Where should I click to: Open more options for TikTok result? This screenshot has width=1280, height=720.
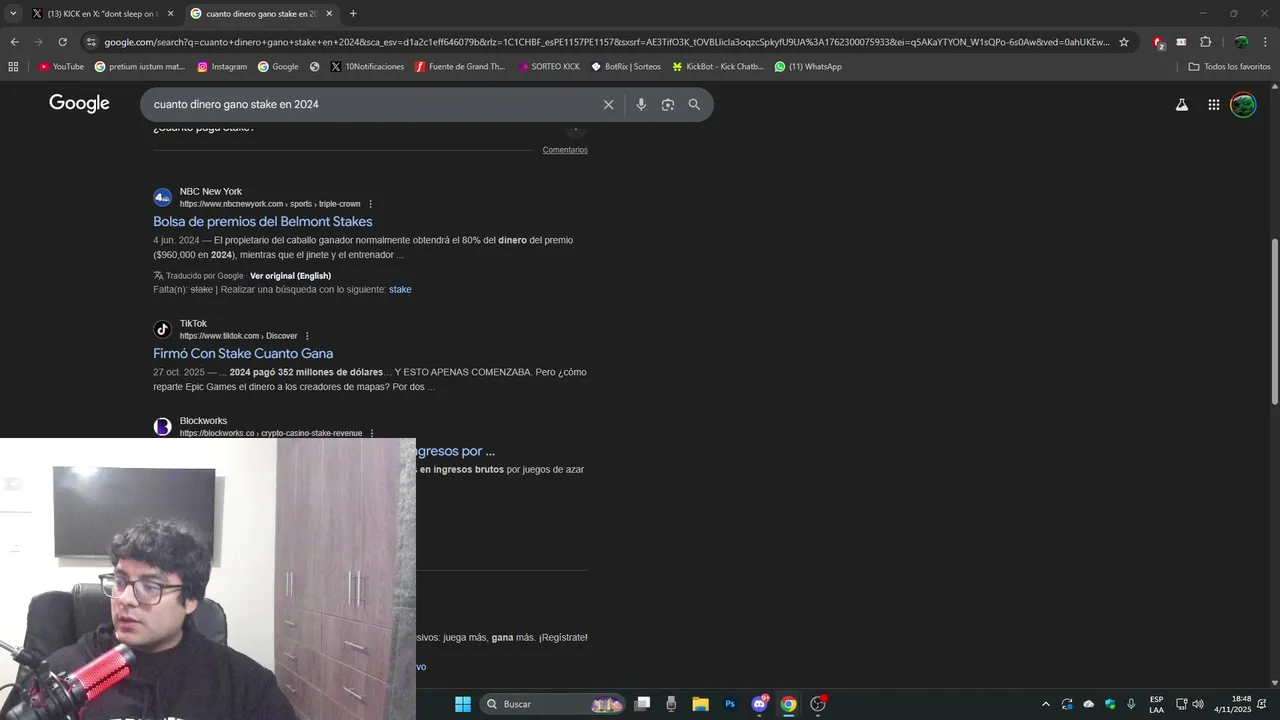(307, 336)
